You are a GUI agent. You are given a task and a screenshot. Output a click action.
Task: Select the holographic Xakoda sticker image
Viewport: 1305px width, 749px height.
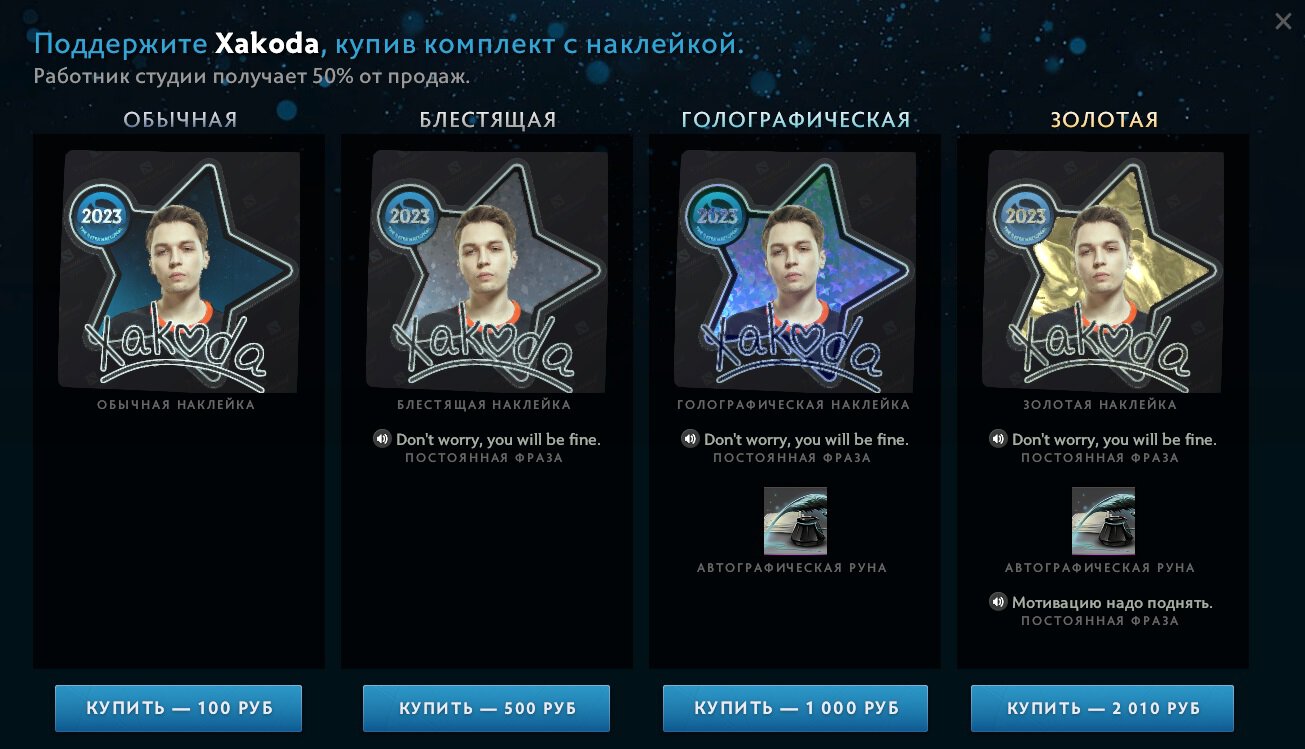point(795,271)
